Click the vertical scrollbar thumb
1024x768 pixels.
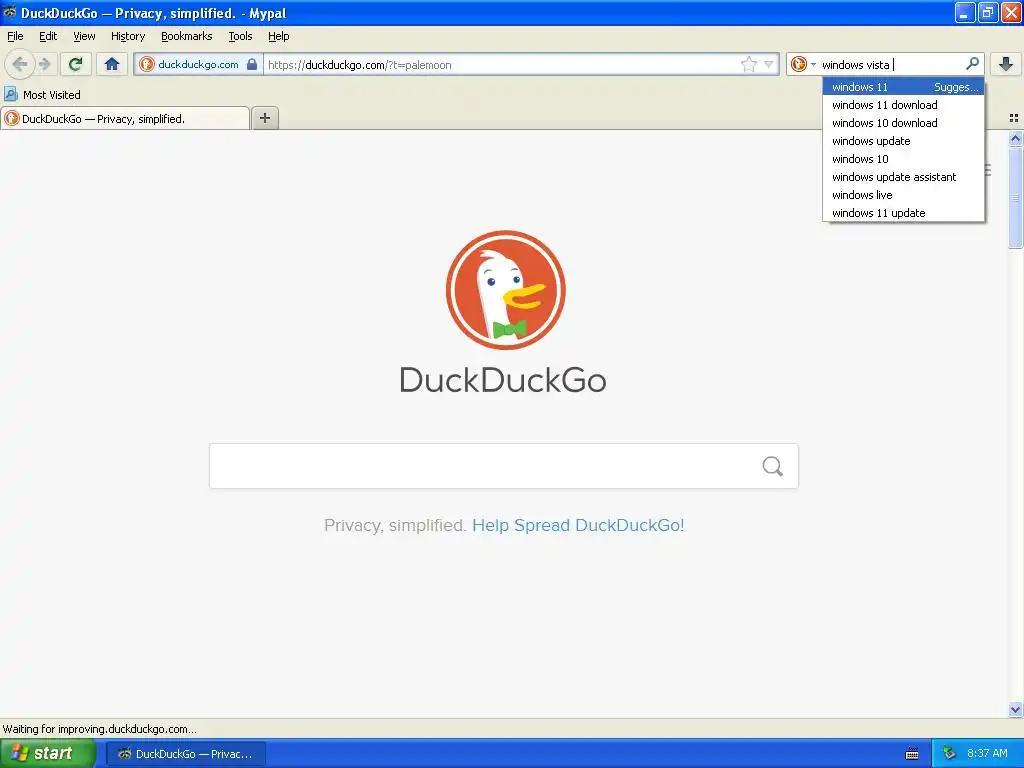[1015, 197]
